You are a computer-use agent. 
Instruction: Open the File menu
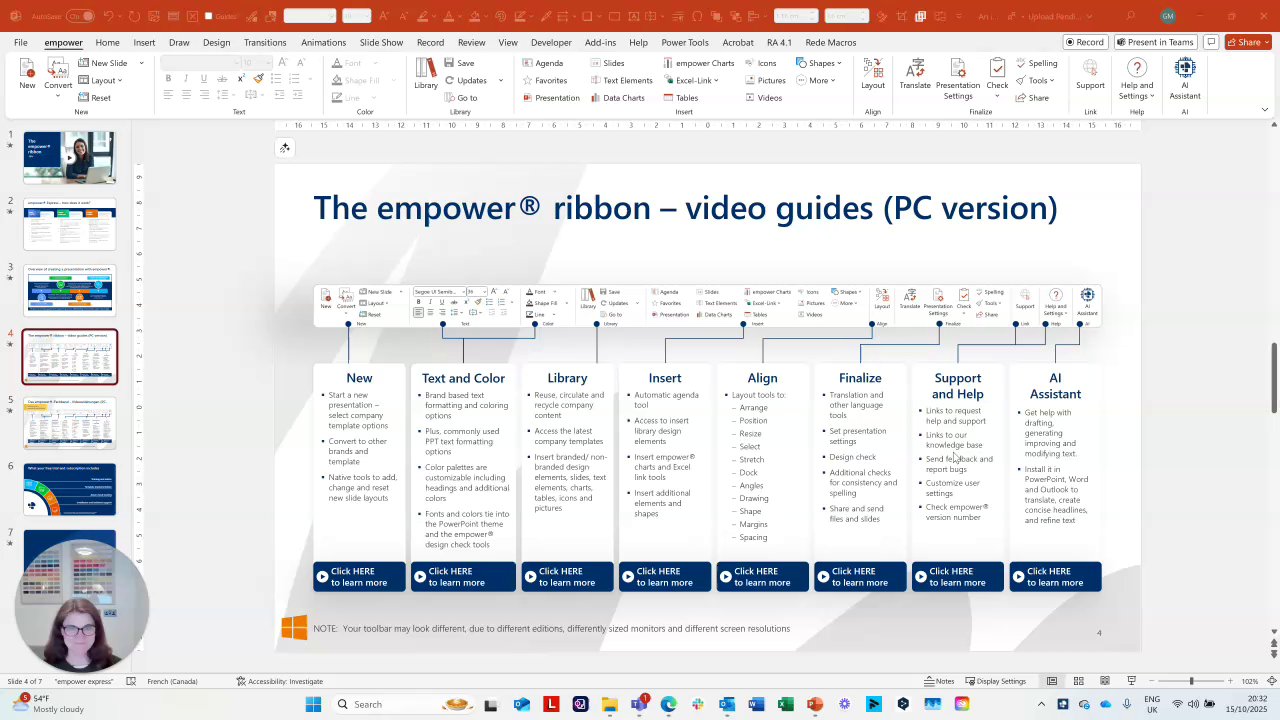20,42
